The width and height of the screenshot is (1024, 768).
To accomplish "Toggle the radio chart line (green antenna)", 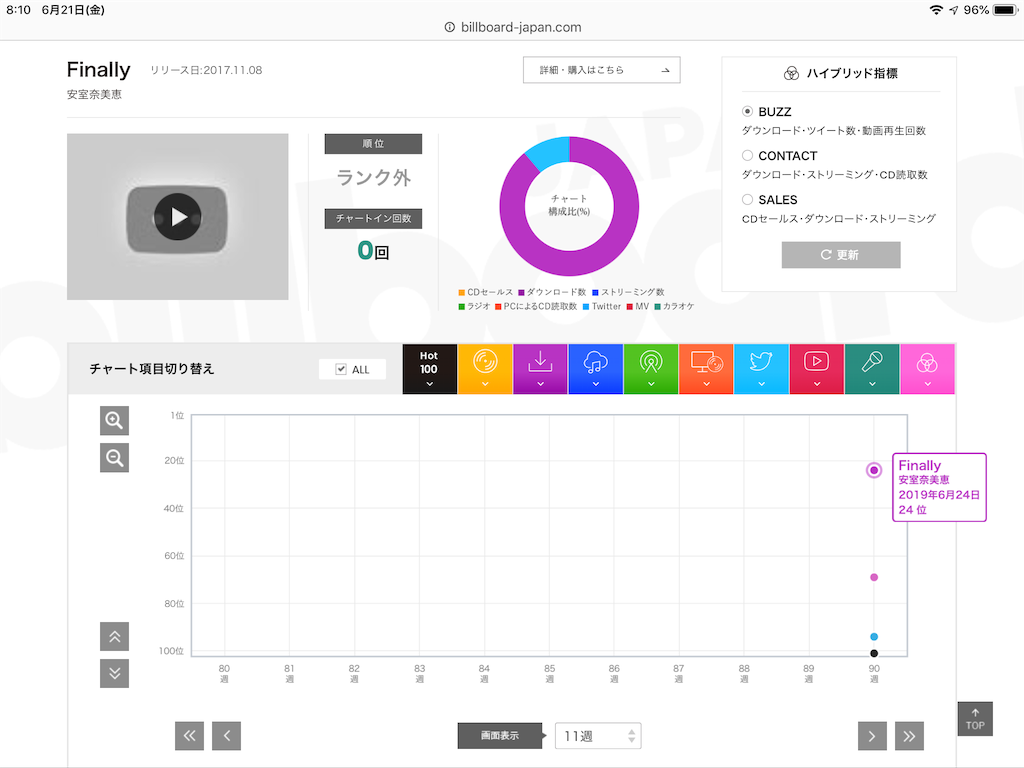I will [651, 369].
